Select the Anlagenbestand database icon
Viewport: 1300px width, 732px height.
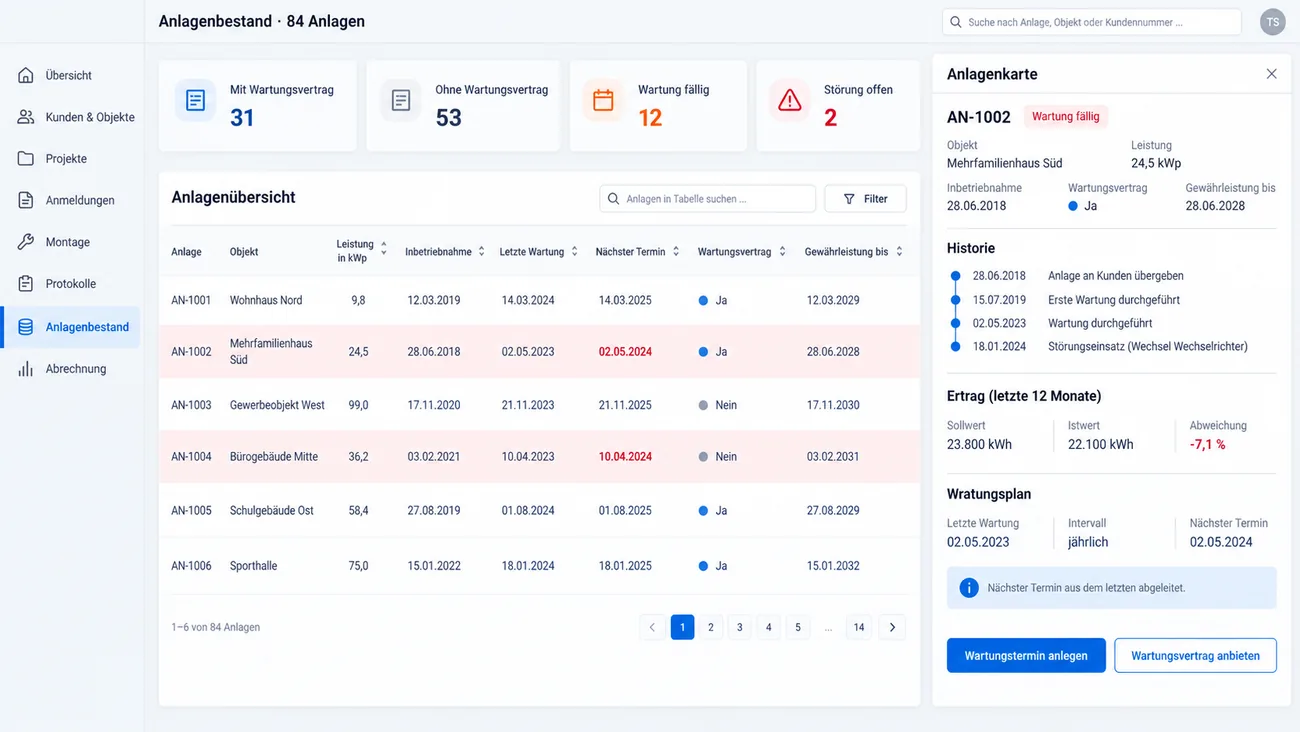coord(26,327)
